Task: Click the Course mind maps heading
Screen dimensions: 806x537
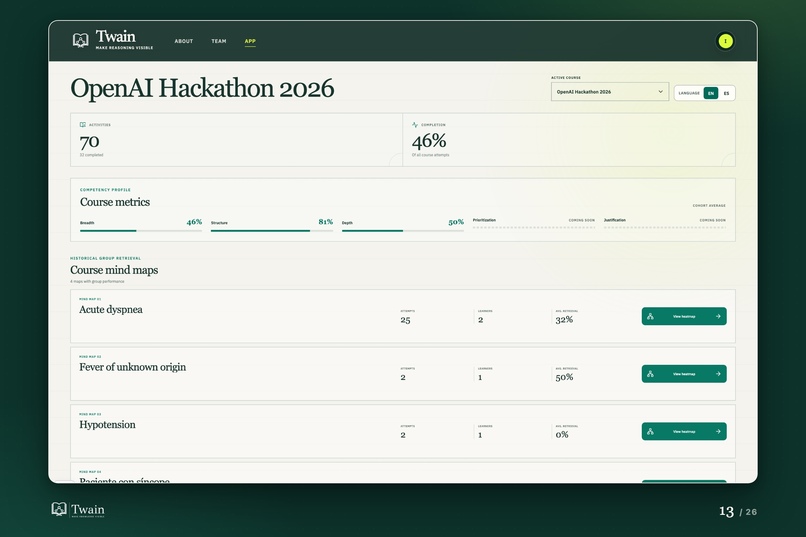Action: tap(114, 270)
